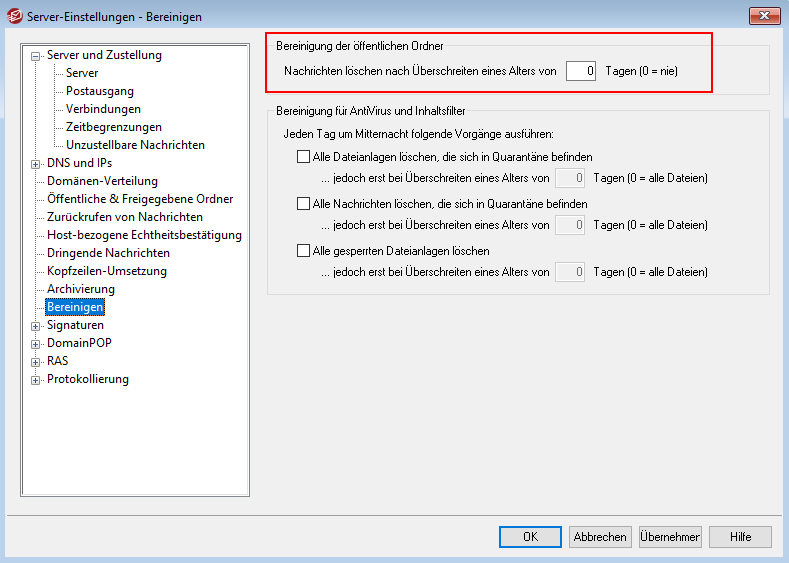Click the OK button
This screenshot has height=563, width=789.
(530, 537)
